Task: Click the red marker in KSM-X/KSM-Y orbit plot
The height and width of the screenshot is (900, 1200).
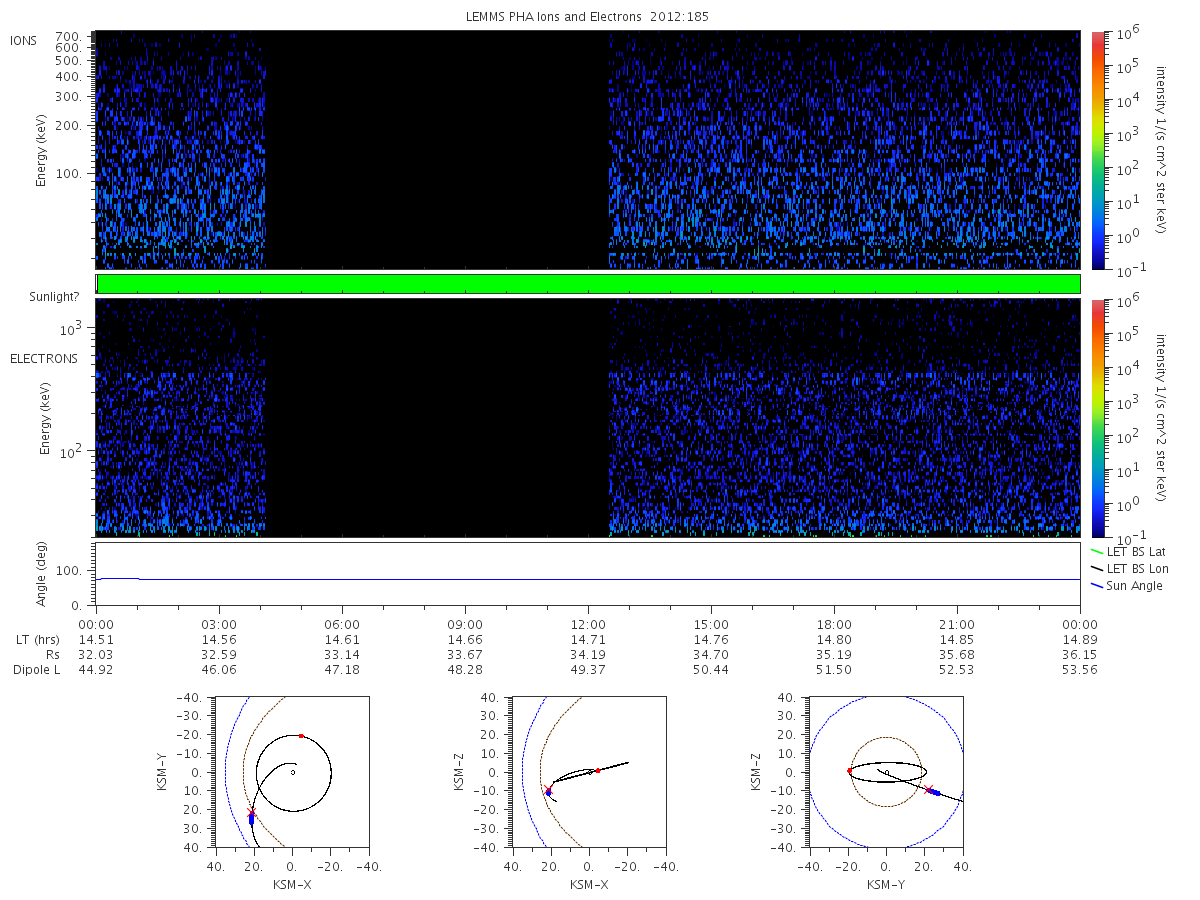Action: point(301,736)
